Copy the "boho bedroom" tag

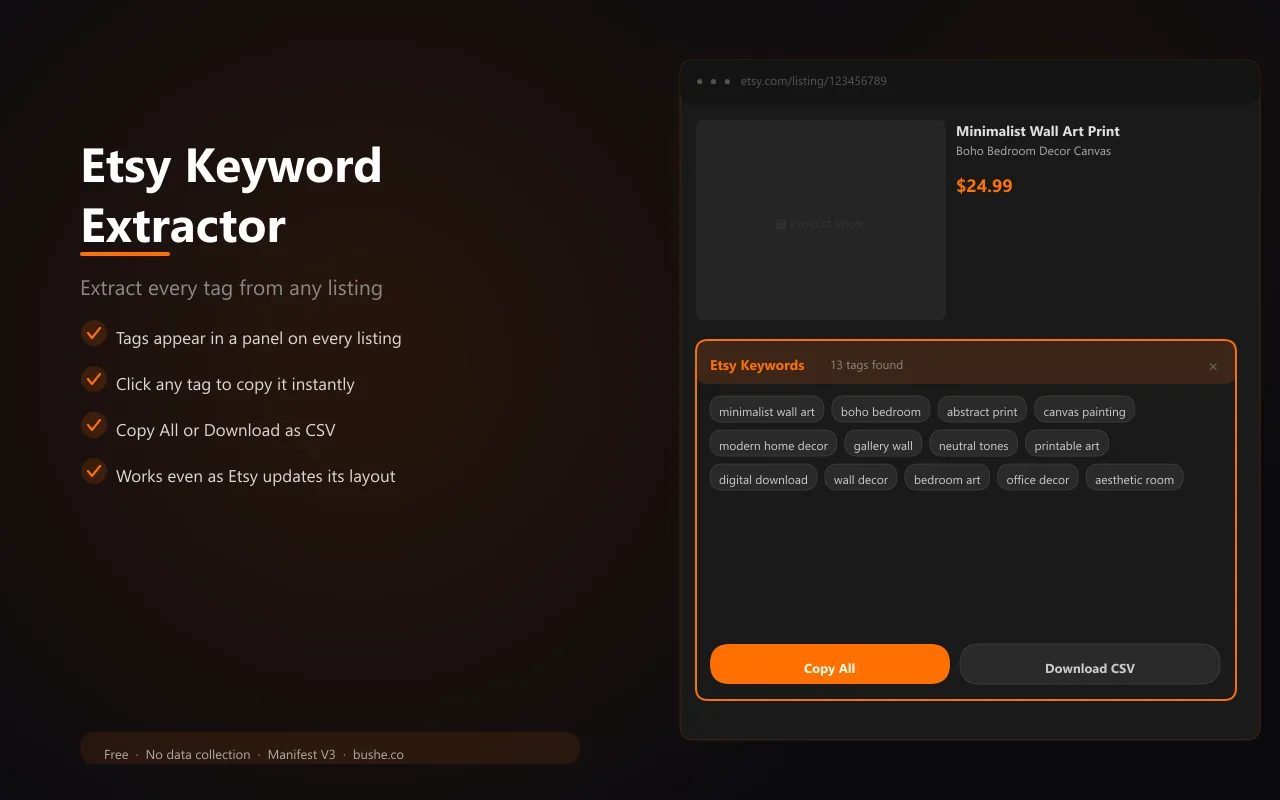point(881,410)
